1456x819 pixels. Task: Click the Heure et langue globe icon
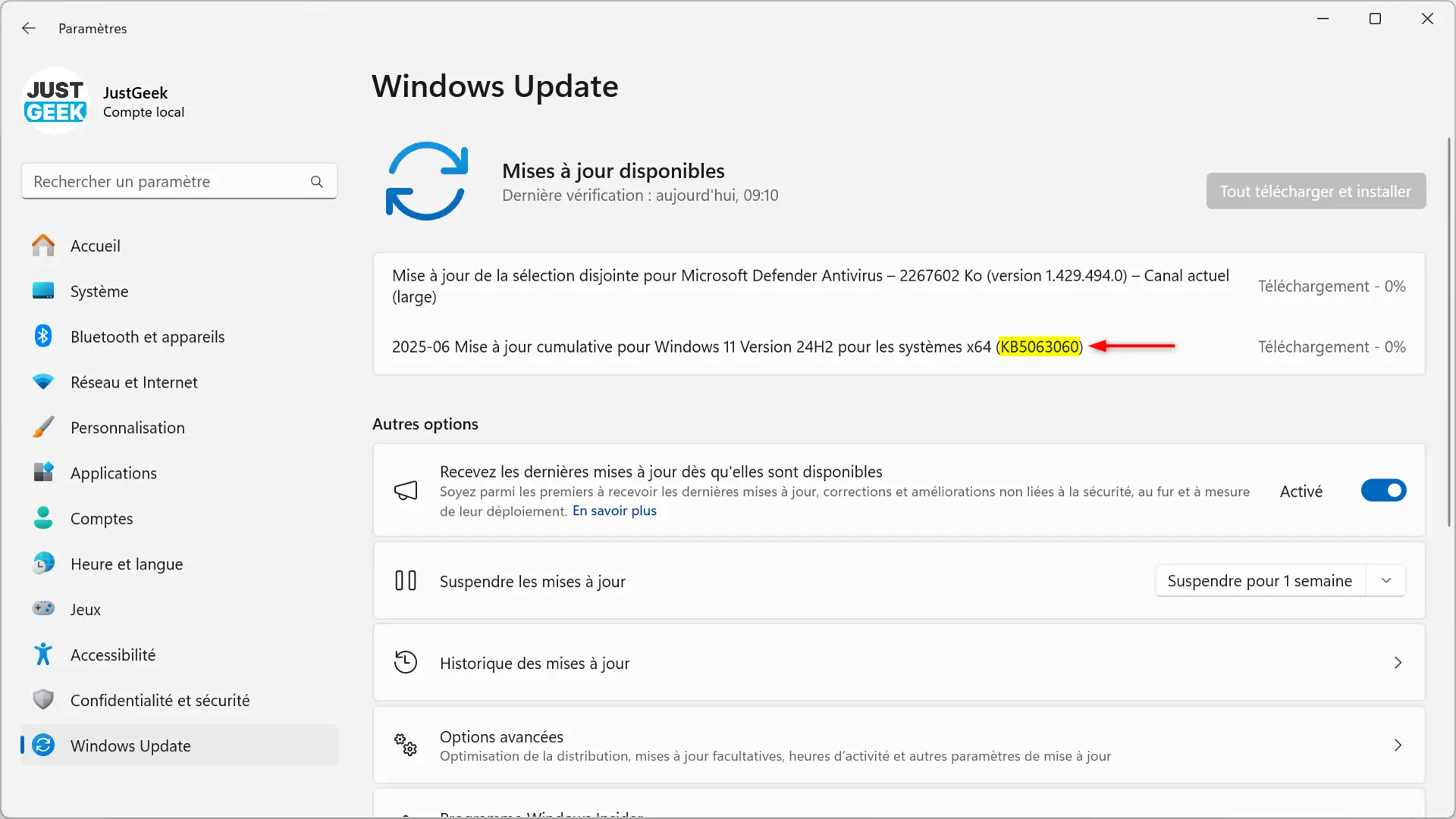coord(43,563)
